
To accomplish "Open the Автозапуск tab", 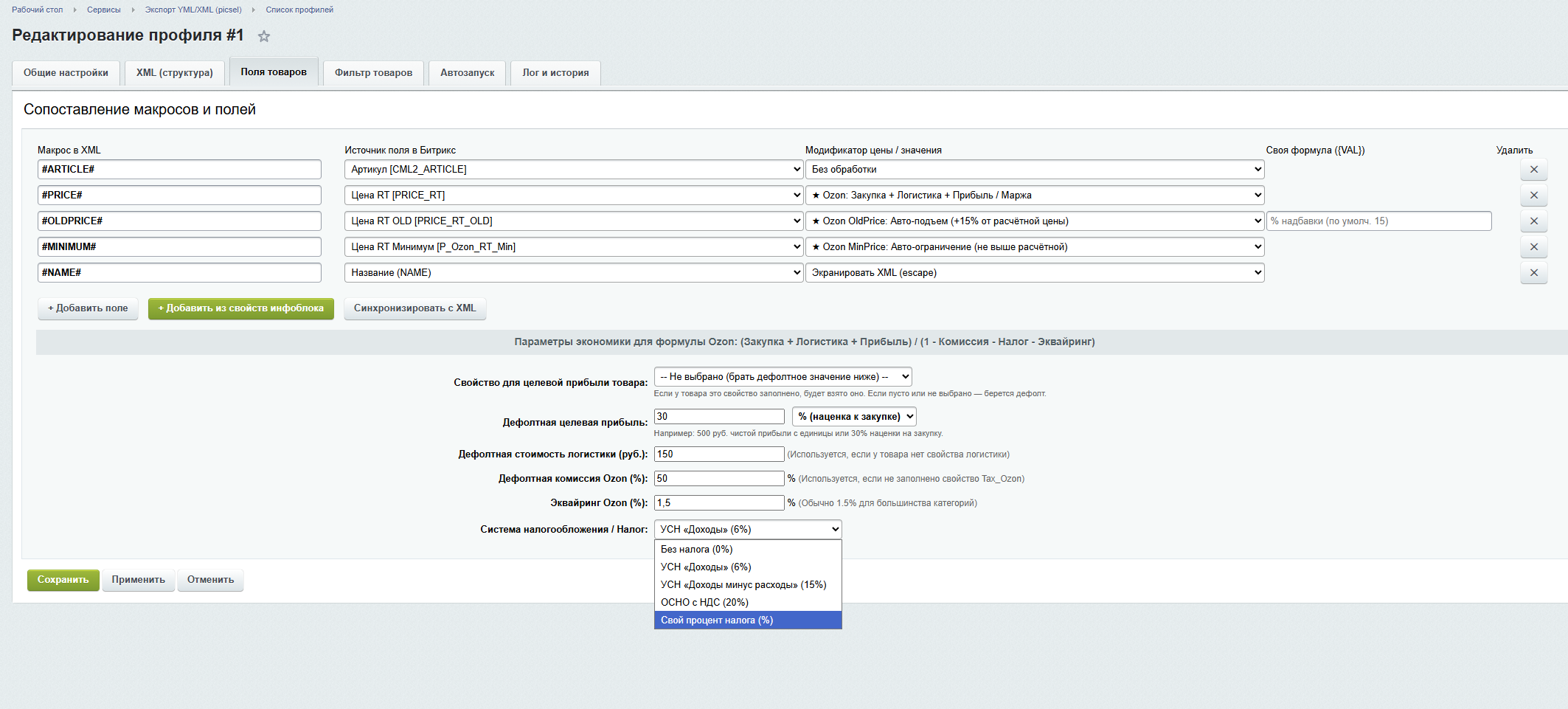I will point(468,73).
